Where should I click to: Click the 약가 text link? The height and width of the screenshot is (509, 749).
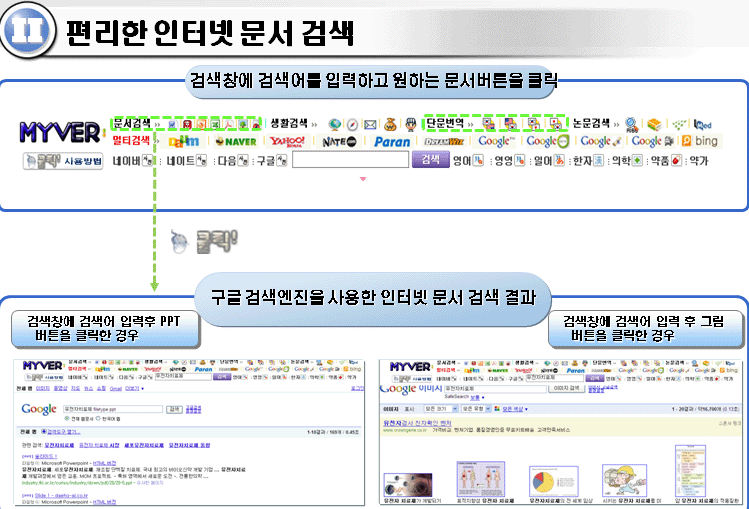pyautogui.click(x=698, y=161)
